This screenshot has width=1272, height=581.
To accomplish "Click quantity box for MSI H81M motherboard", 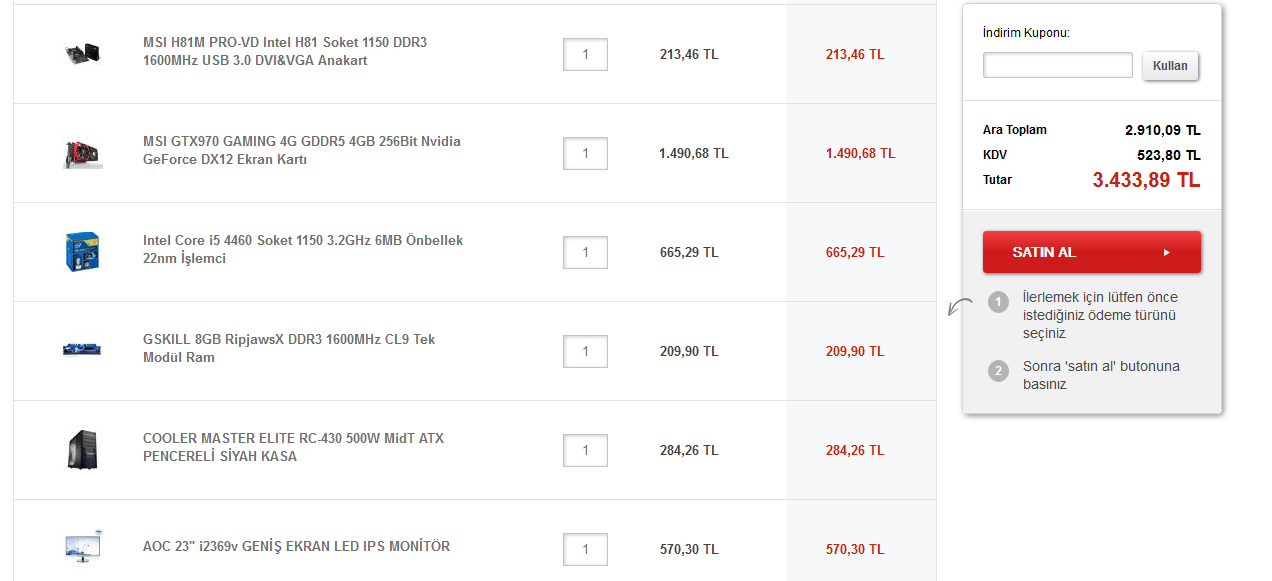I will (585, 54).
